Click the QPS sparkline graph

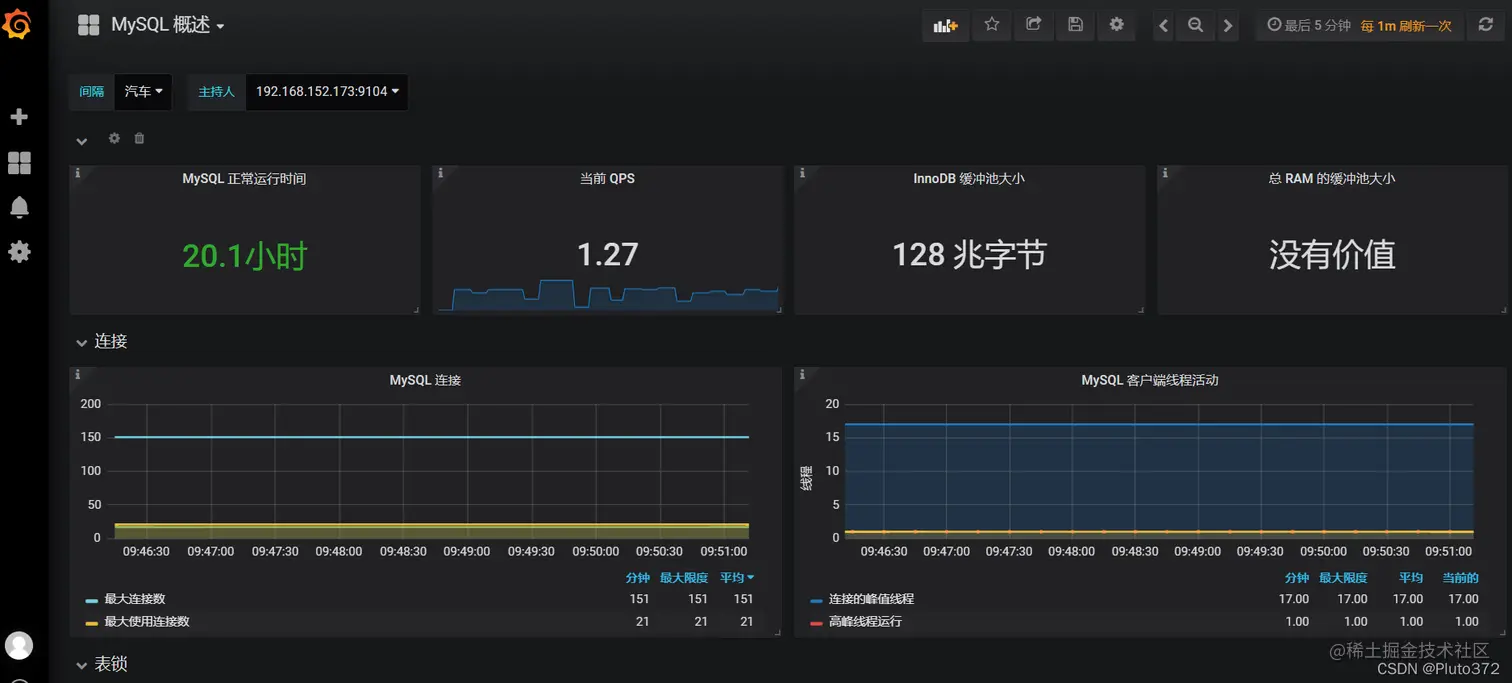pyautogui.click(x=608, y=296)
